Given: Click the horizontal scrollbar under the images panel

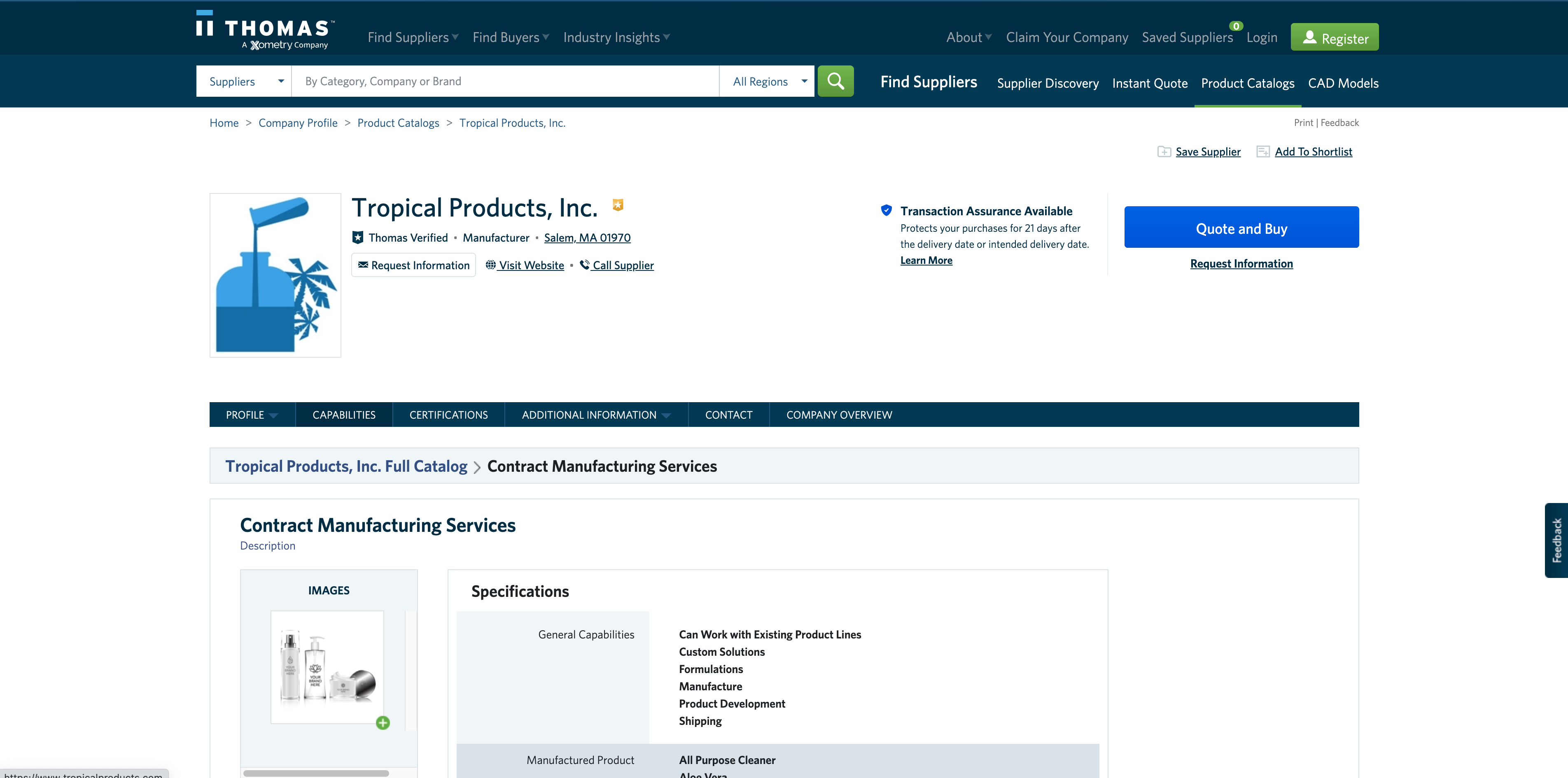Looking at the screenshot, I should click(x=316, y=773).
